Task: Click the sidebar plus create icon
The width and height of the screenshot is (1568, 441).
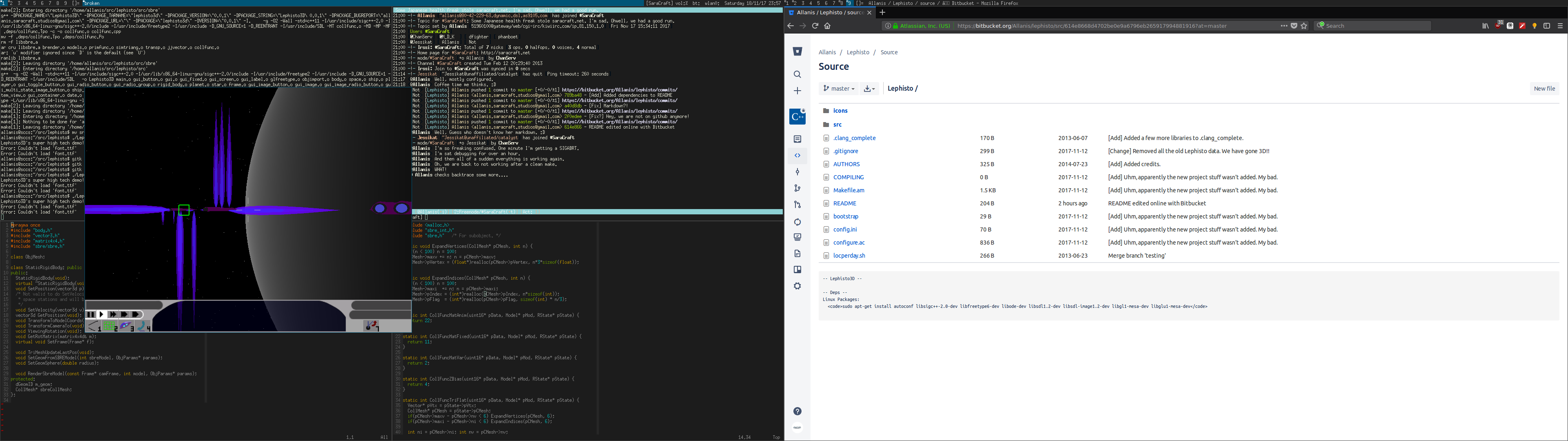Action: click(x=797, y=91)
